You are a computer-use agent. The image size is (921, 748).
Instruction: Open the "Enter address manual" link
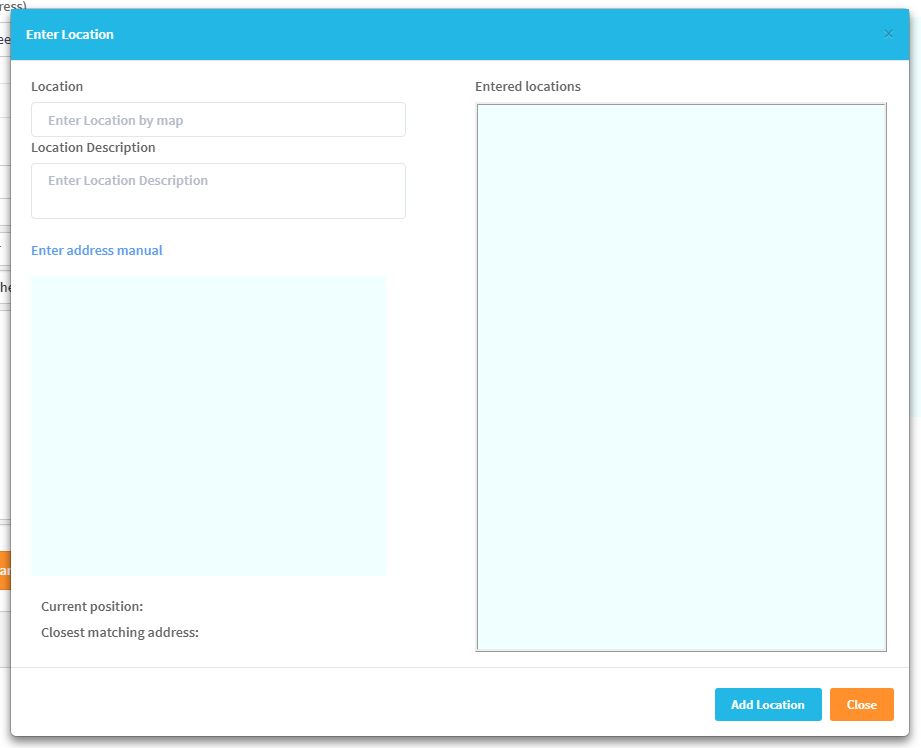tap(96, 250)
